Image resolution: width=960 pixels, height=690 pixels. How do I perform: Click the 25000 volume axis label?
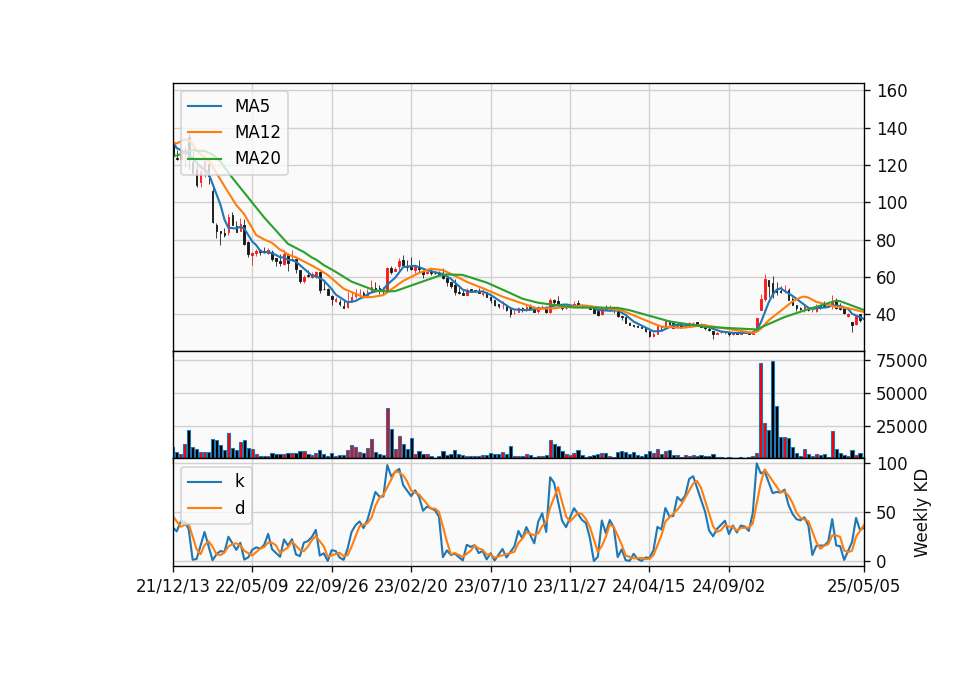click(902, 427)
